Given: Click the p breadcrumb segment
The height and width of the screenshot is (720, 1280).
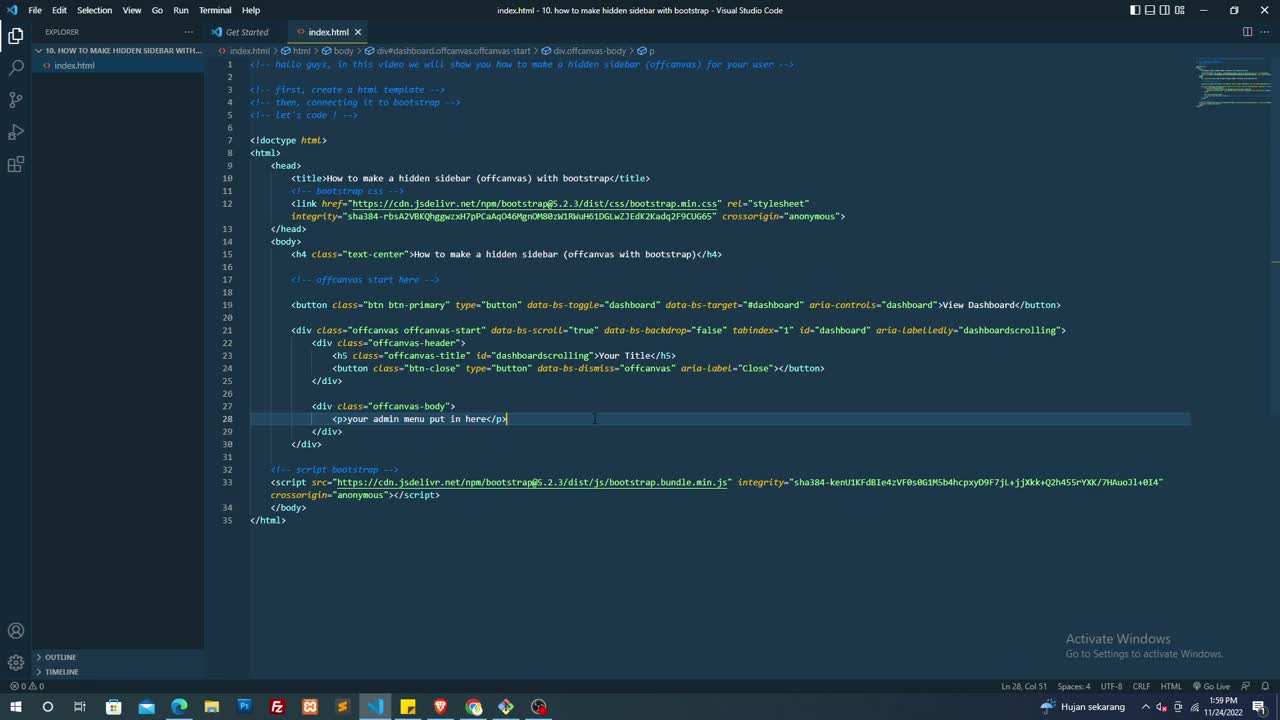Looking at the screenshot, I should [647, 50].
